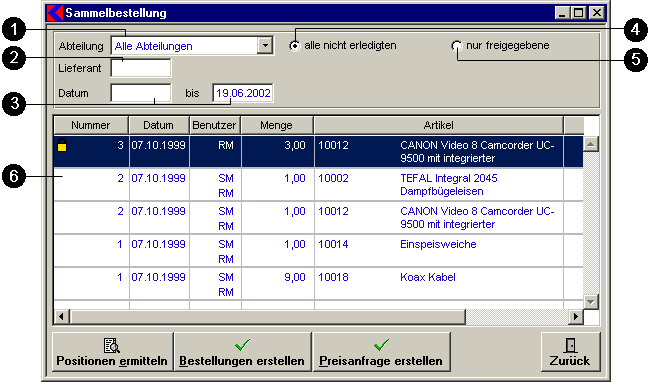The width and height of the screenshot is (652, 382).
Task: Select the Koax Kabel article text
Action: (428, 277)
